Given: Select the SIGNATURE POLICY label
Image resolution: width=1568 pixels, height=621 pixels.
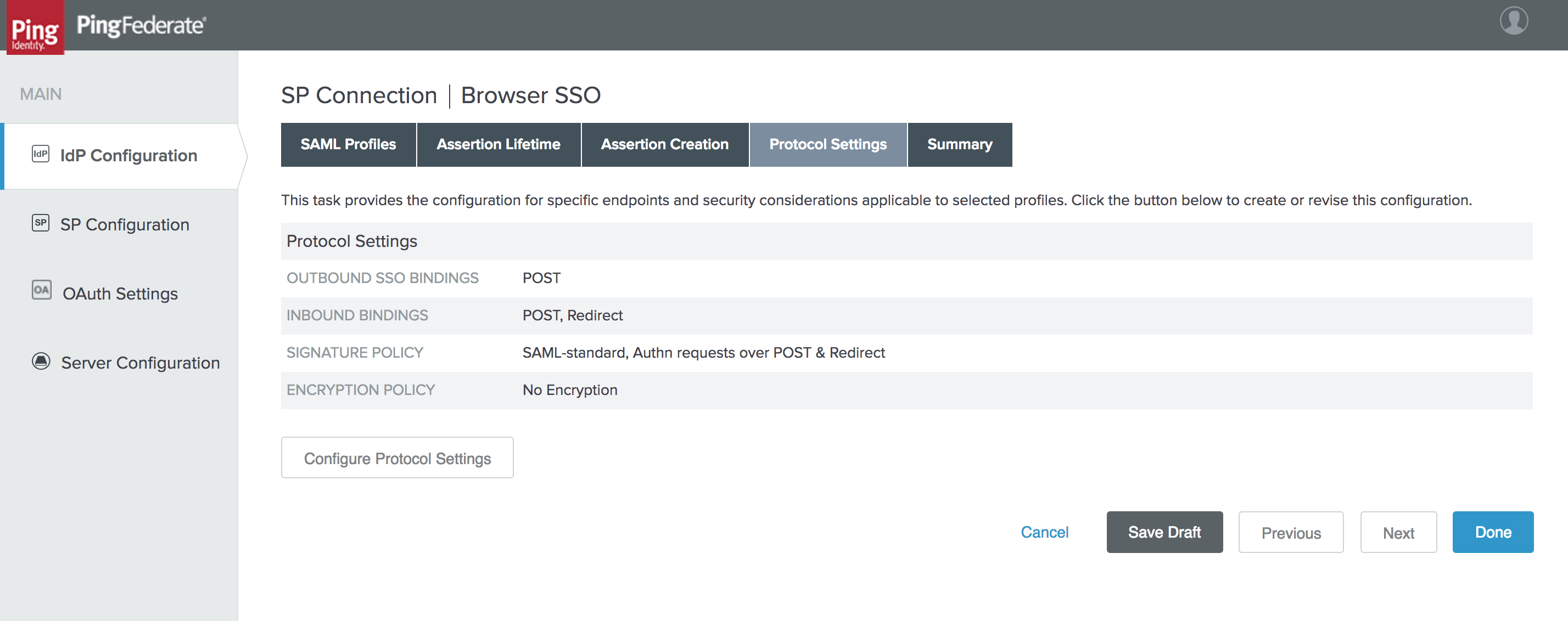Looking at the screenshot, I should click(x=355, y=353).
